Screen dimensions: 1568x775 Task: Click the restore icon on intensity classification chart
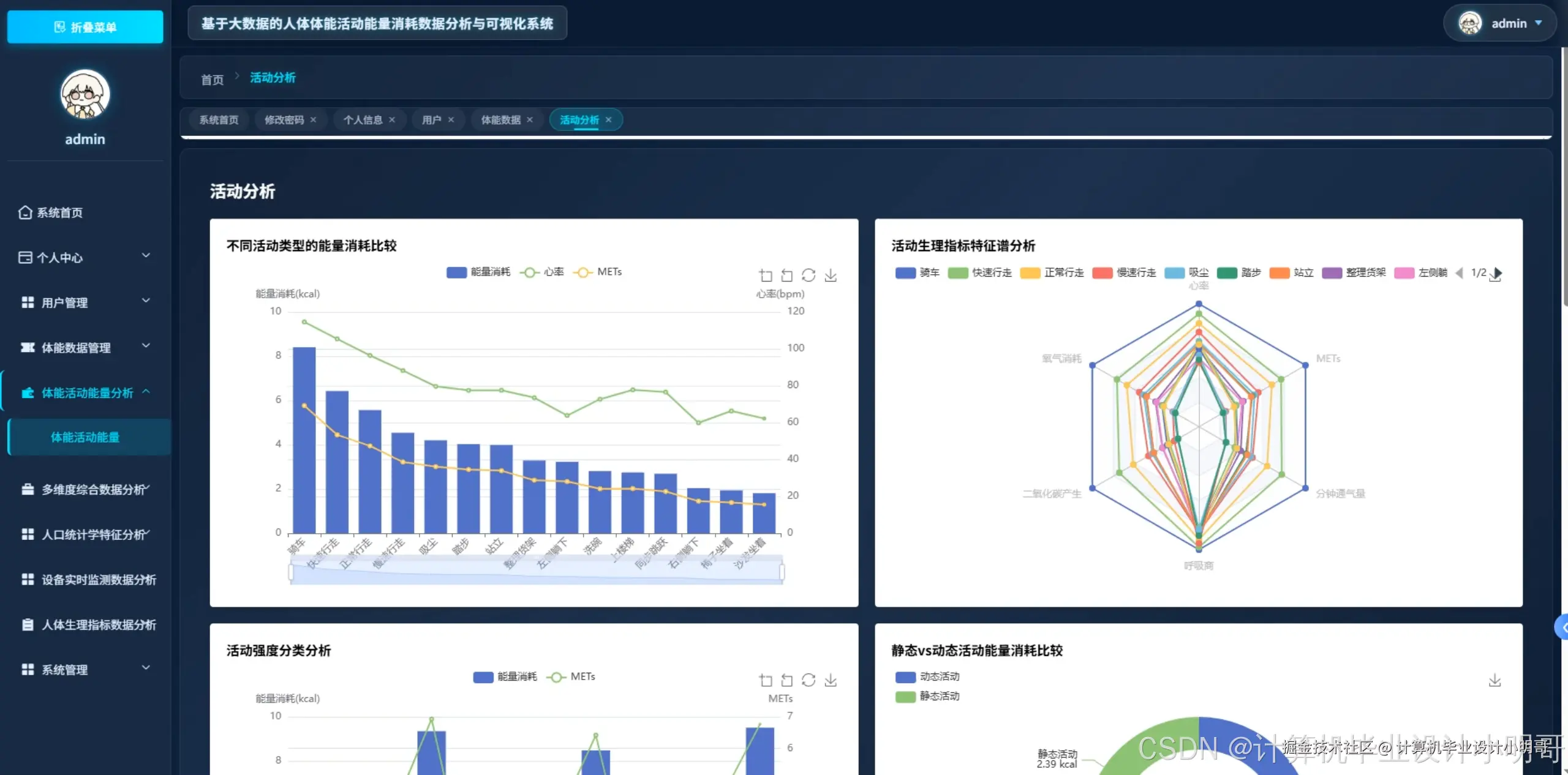(x=809, y=680)
